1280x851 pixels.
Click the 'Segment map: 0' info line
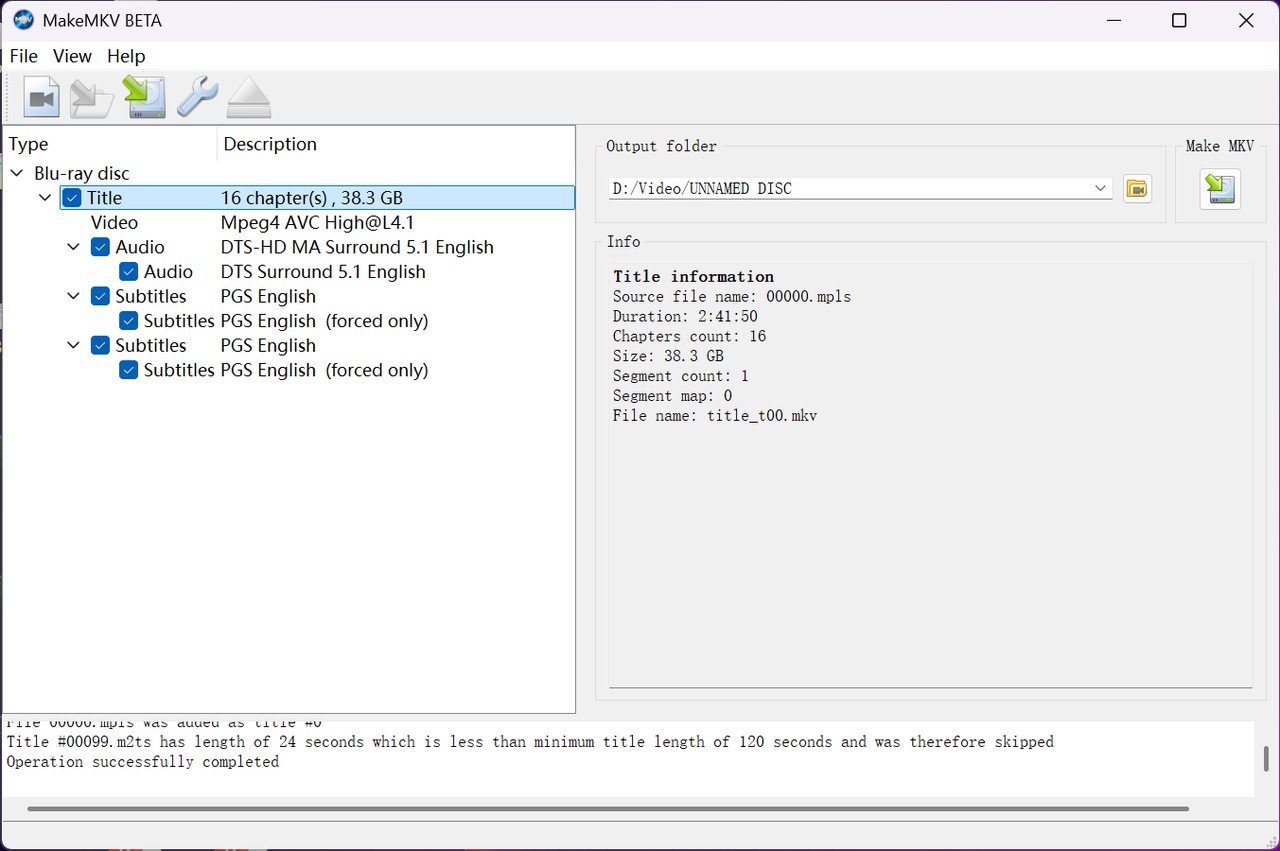pyautogui.click(x=672, y=396)
